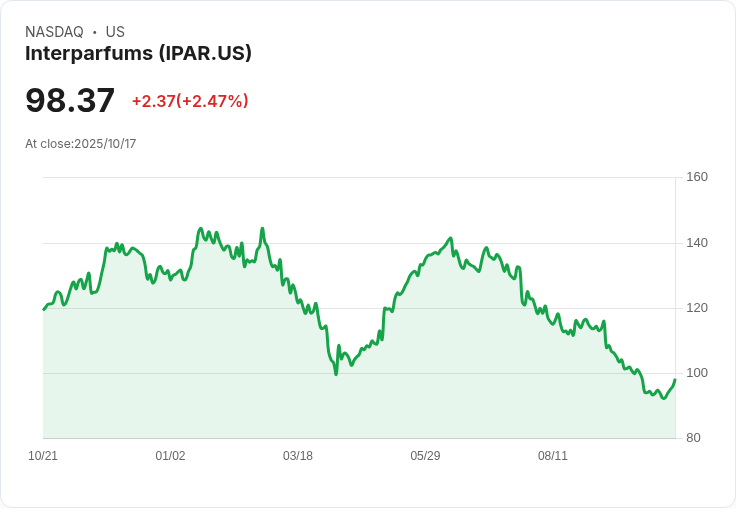
Task: Click the 160 y-axis price label
Action: point(697,177)
